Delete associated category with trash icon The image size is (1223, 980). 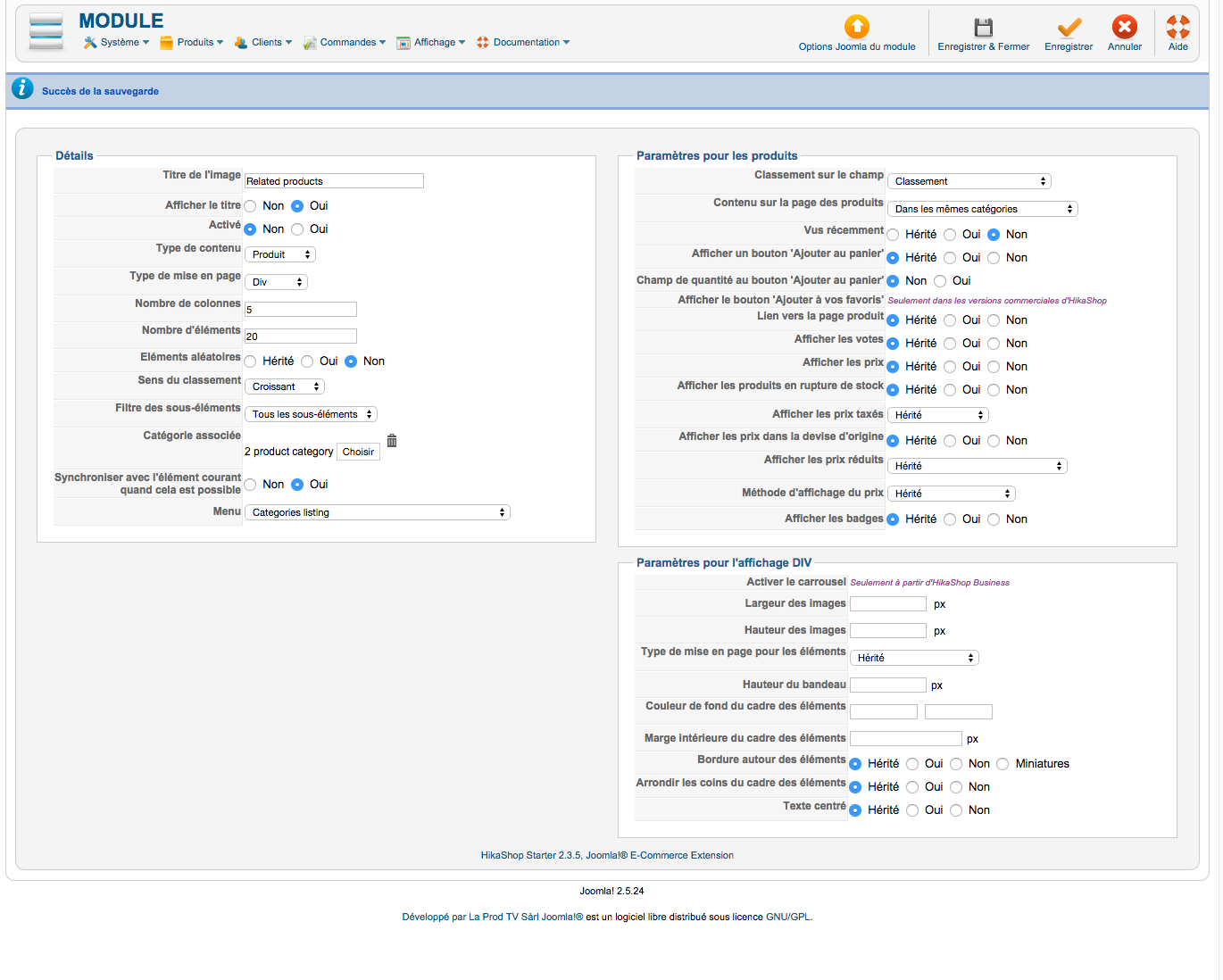pyautogui.click(x=392, y=441)
